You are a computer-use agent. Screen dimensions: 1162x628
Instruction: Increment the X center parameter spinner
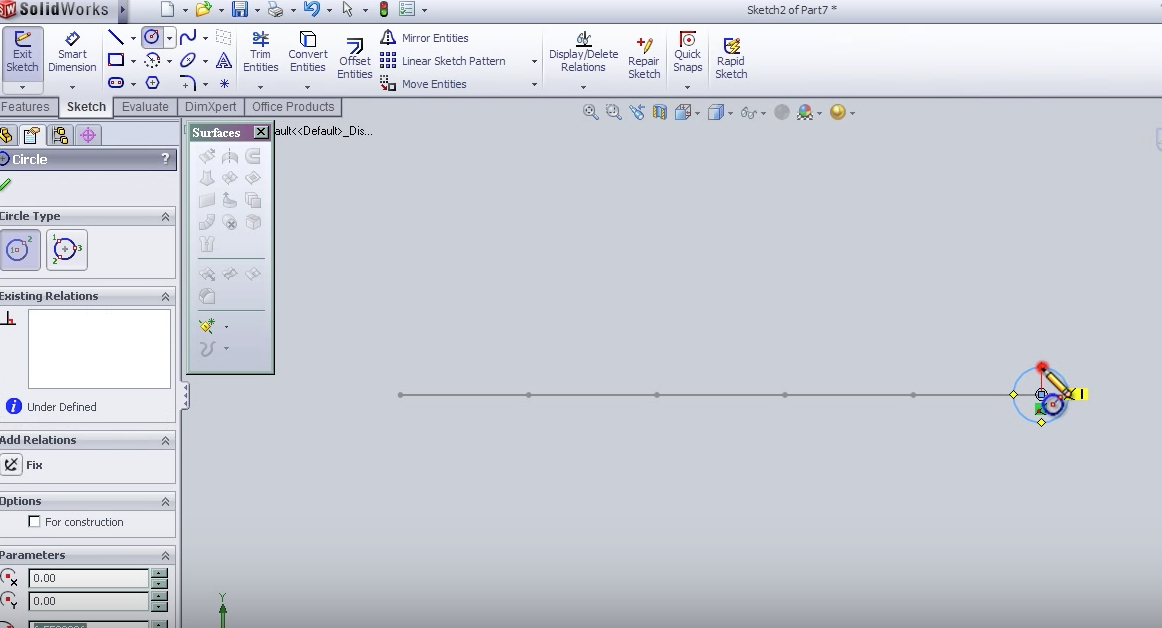pyautogui.click(x=159, y=574)
